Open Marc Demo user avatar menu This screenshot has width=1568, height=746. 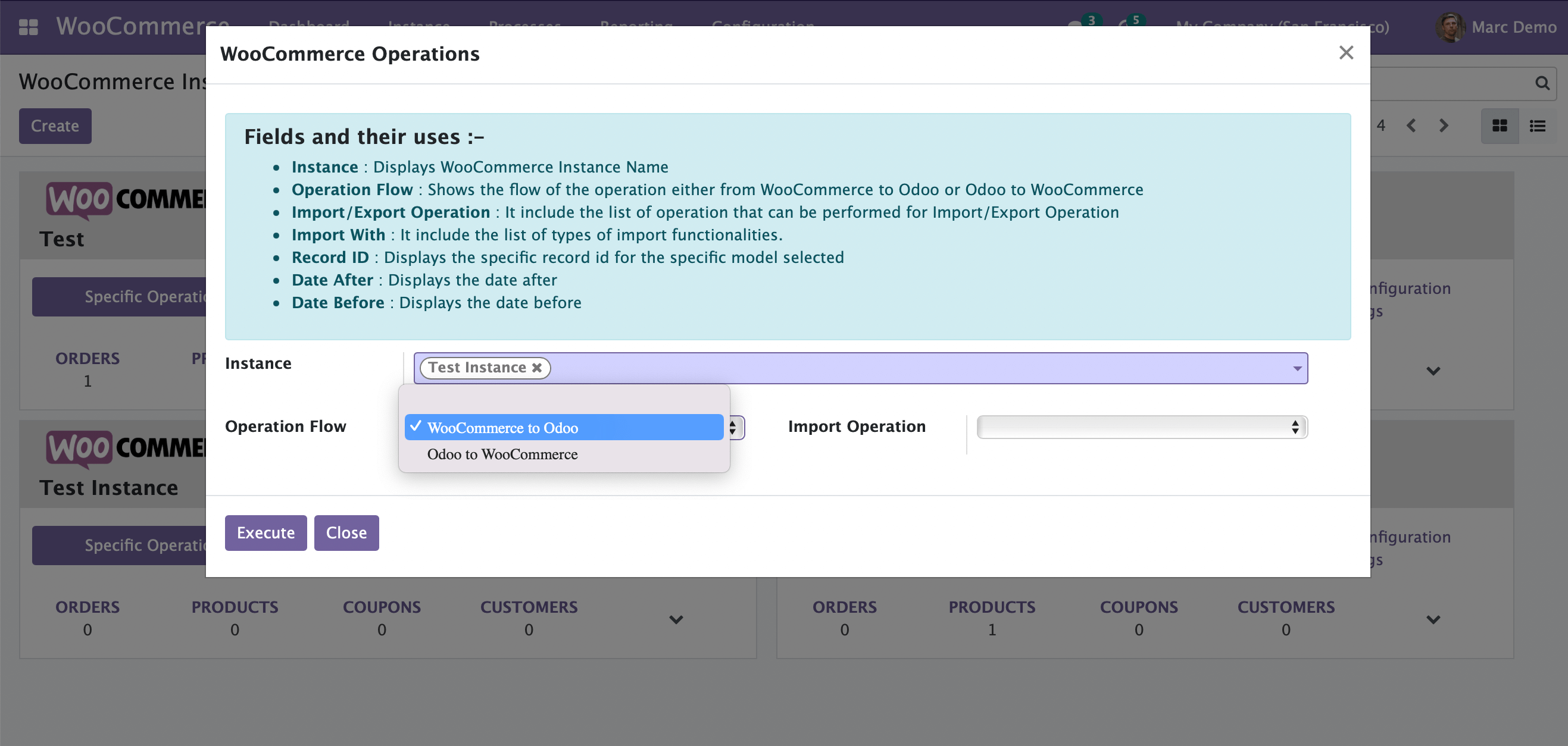pyautogui.click(x=1450, y=27)
